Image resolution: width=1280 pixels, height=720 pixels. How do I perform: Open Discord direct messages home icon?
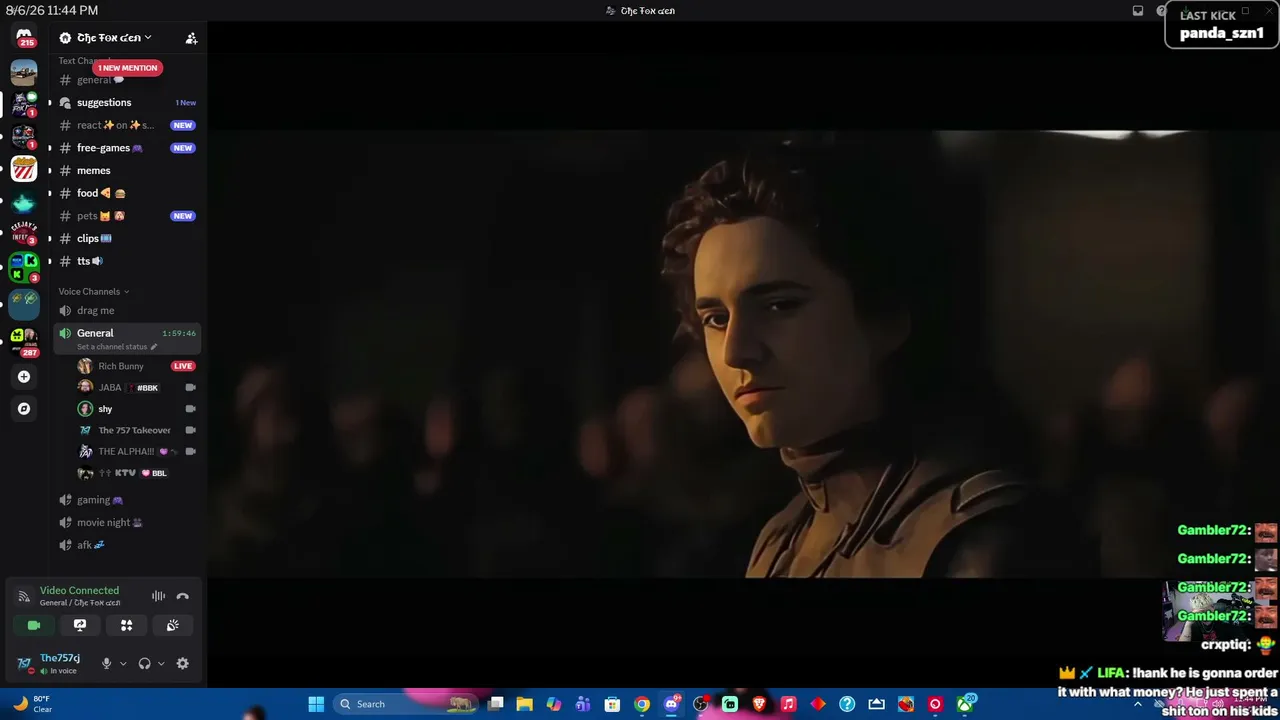tap(24, 37)
